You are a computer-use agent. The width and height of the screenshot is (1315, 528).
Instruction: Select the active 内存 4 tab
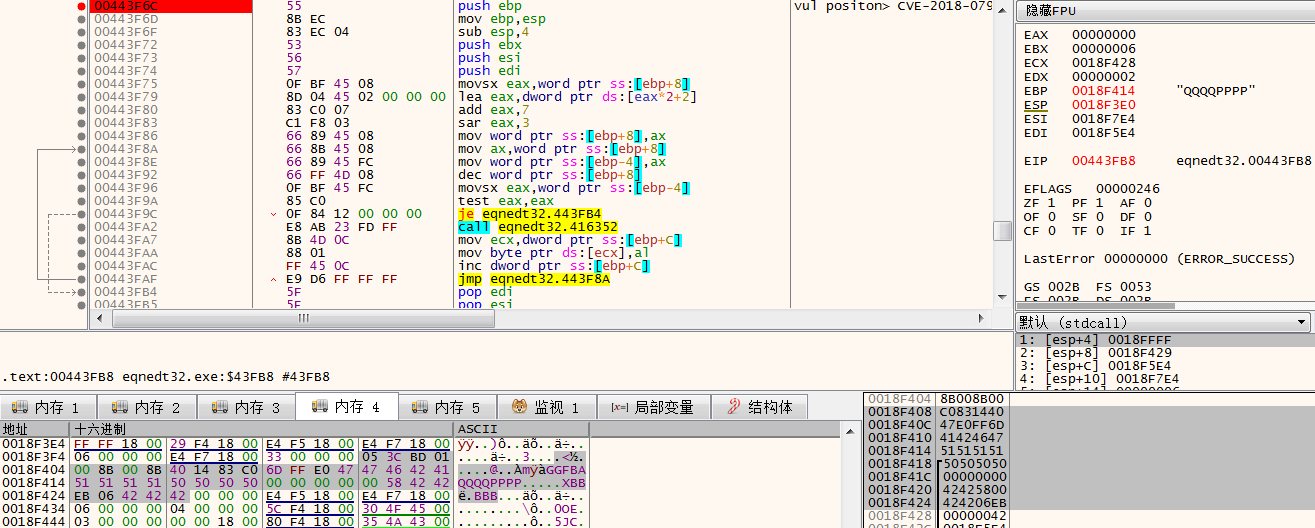(x=346, y=406)
